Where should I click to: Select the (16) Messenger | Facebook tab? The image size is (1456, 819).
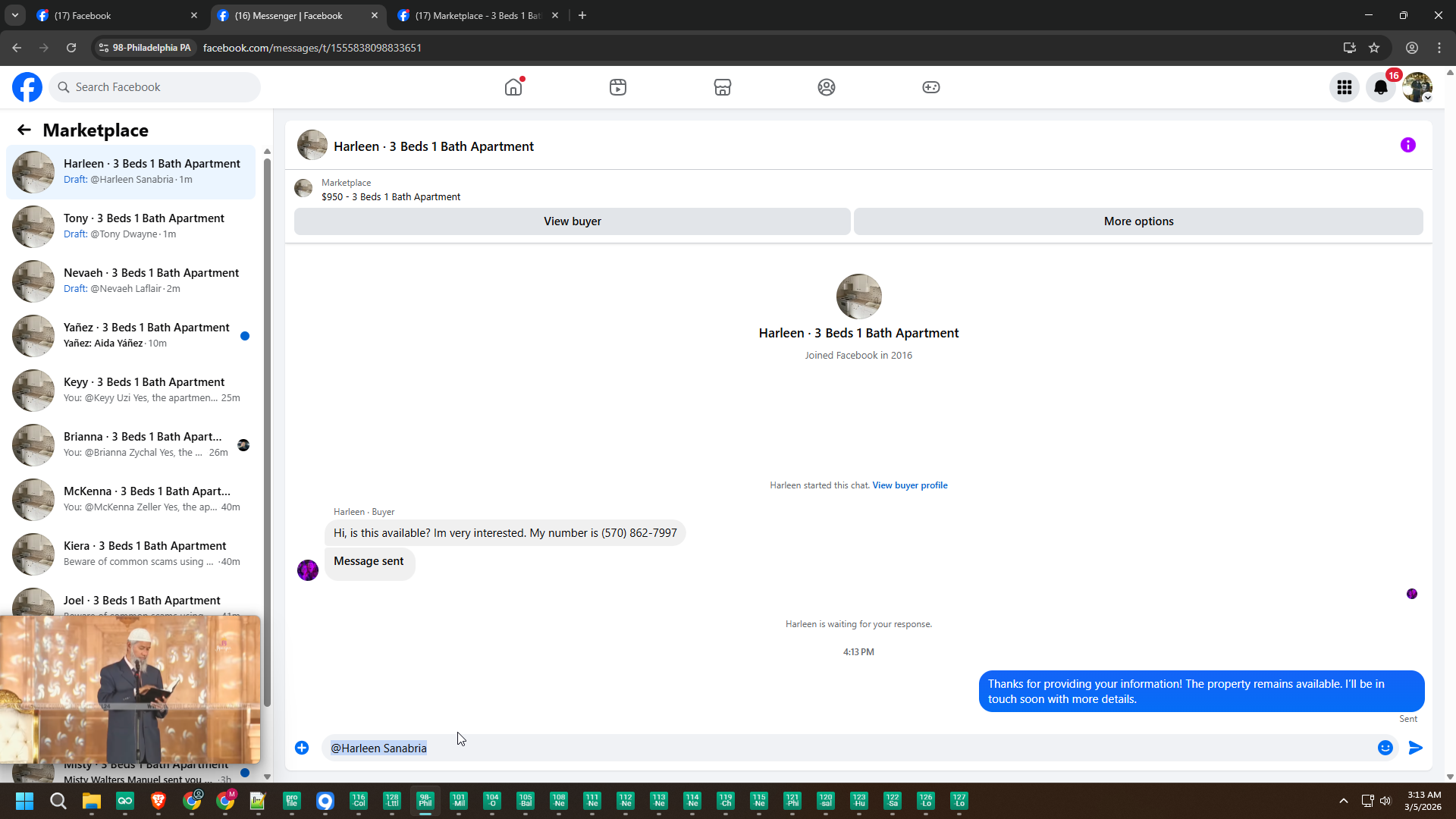tap(298, 15)
